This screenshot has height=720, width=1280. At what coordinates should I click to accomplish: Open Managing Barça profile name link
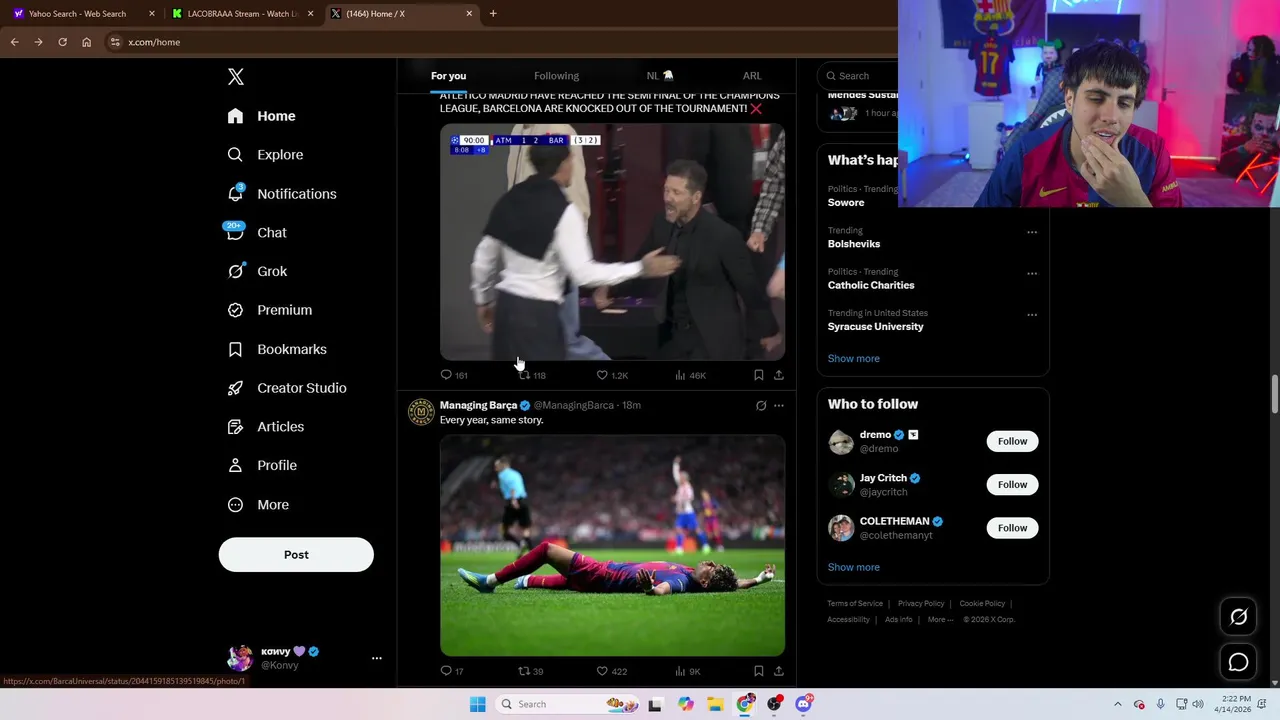tap(478, 405)
